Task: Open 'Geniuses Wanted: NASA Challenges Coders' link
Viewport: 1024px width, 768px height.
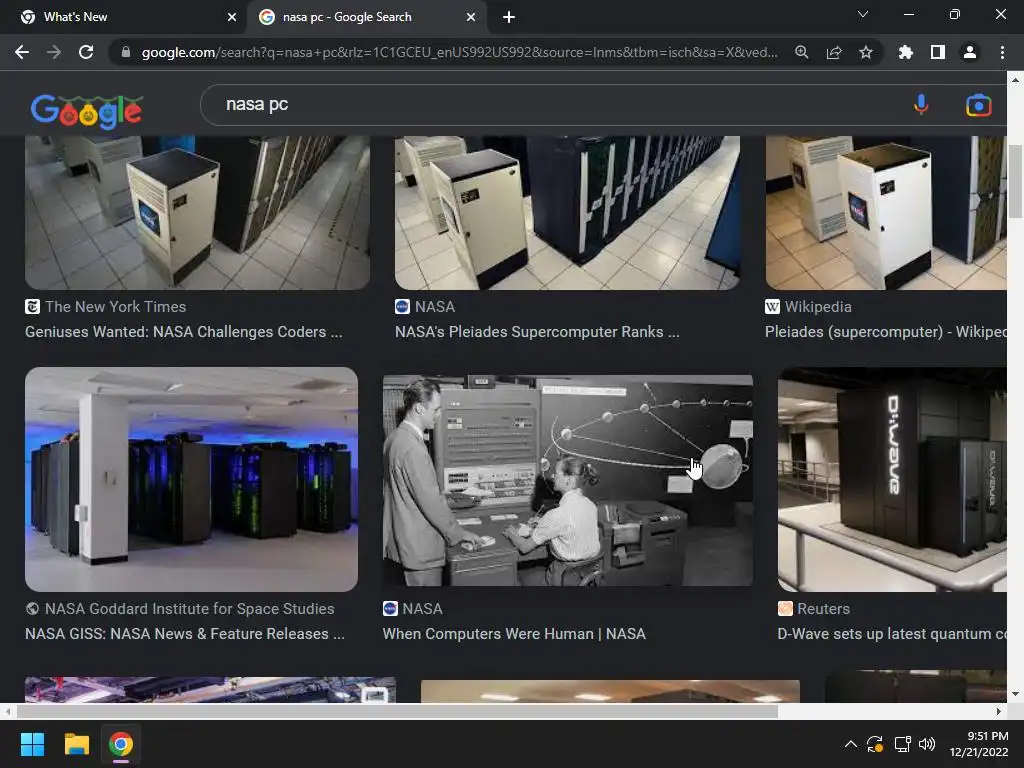Action: pyautogui.click(x=184, y=332)
